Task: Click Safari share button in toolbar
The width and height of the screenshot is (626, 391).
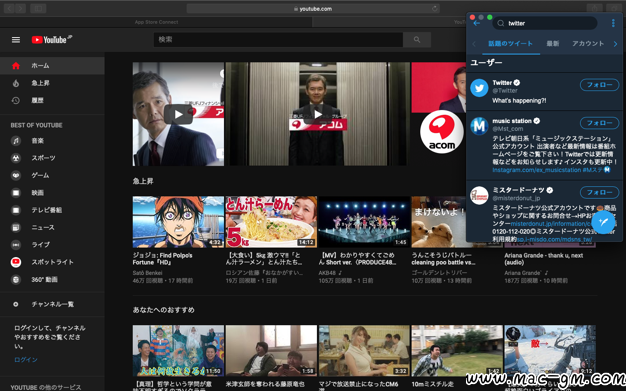Action: point(594,8)
